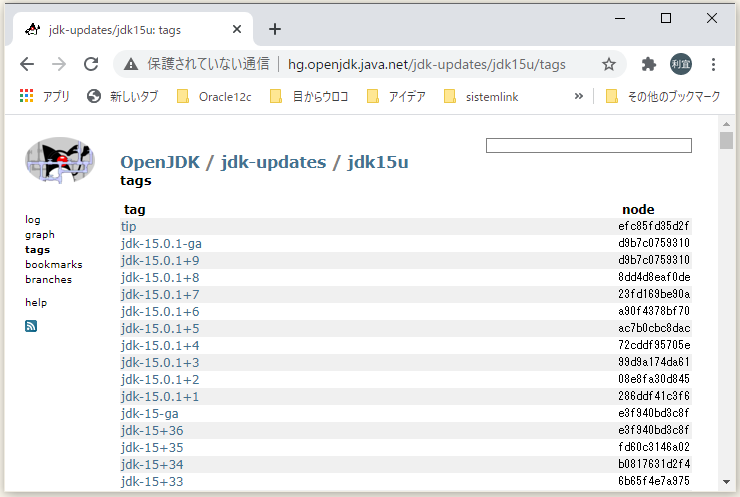Click the OpenJDK Duke mascot logo
Image resolution: width=740 pixels, height=497 pixels.
60,160
